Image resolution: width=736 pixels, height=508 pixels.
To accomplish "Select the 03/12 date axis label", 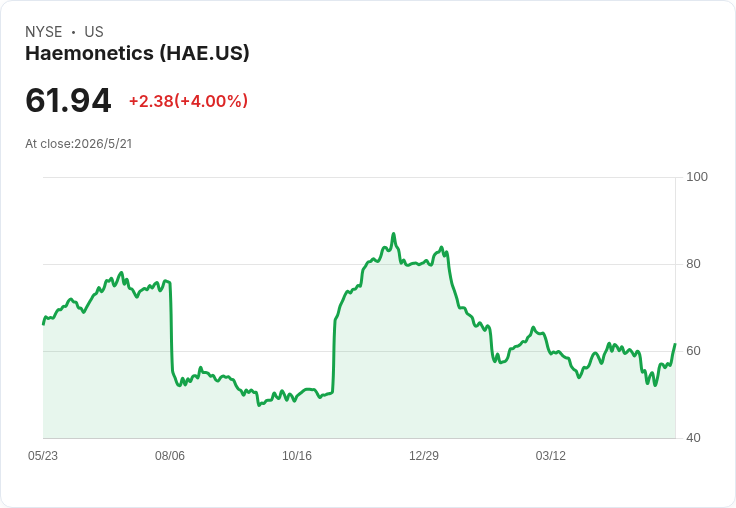I will coord(551,455).
